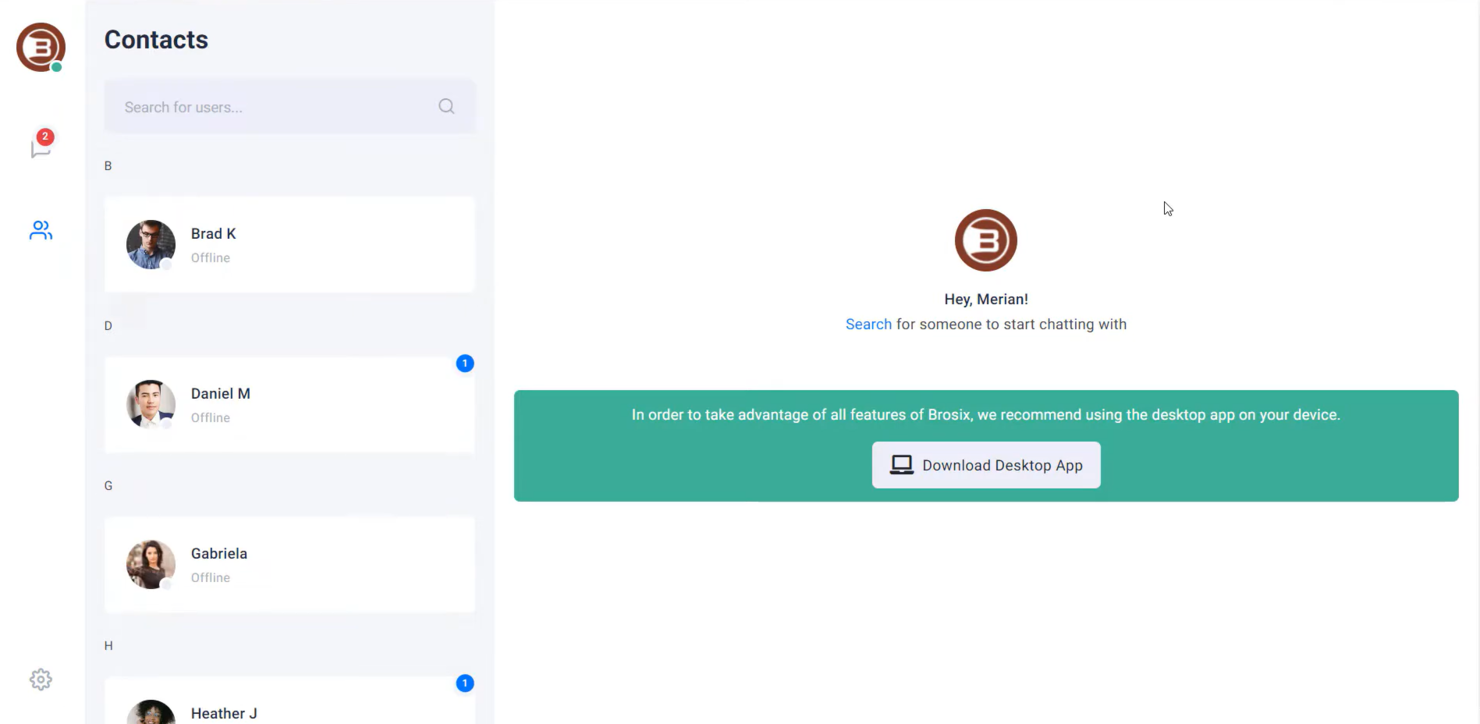This screenshot has height=724, width=1480.
Task: Open the settings gear icon
Action: coord(41,680)
